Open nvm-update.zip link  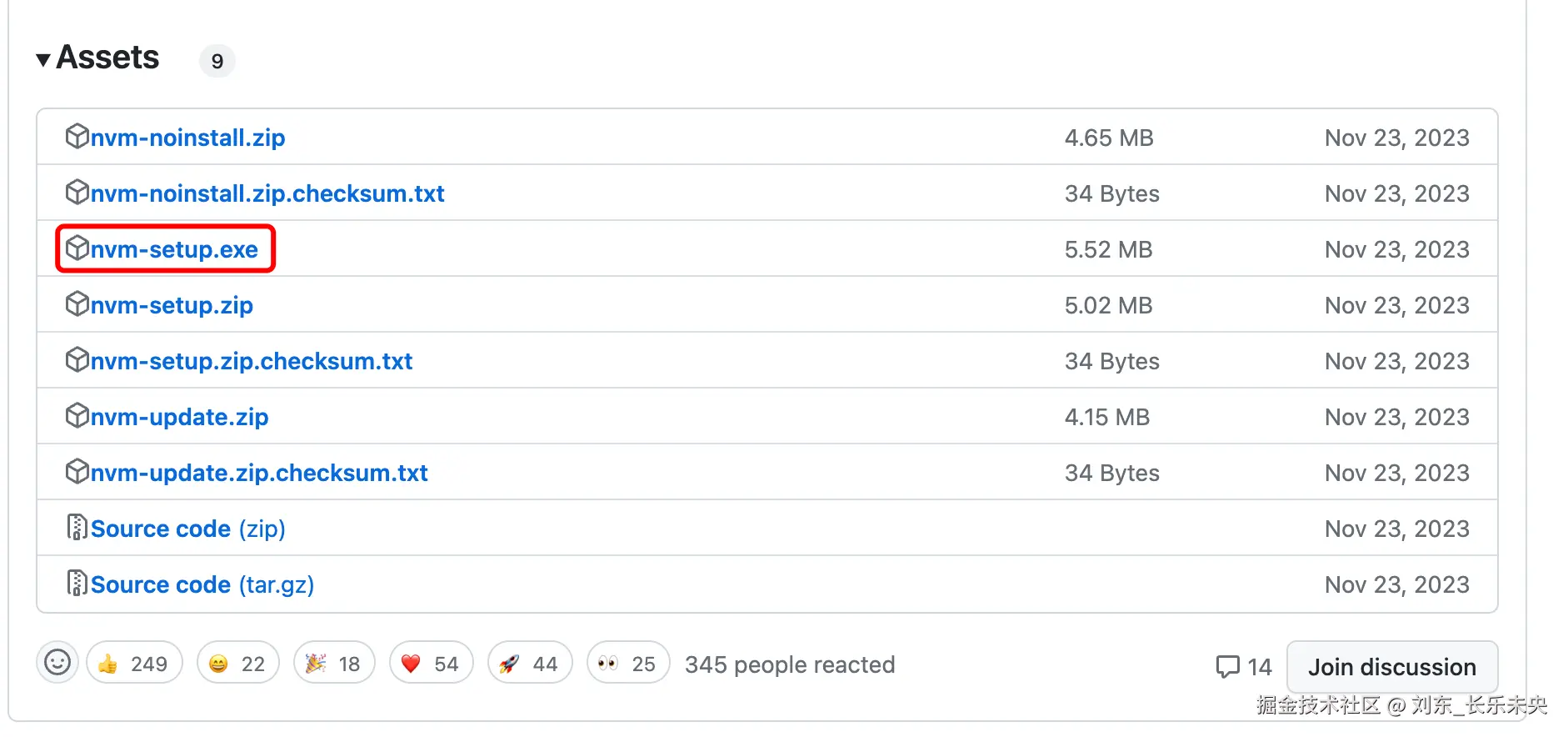[x=179, y=417]
